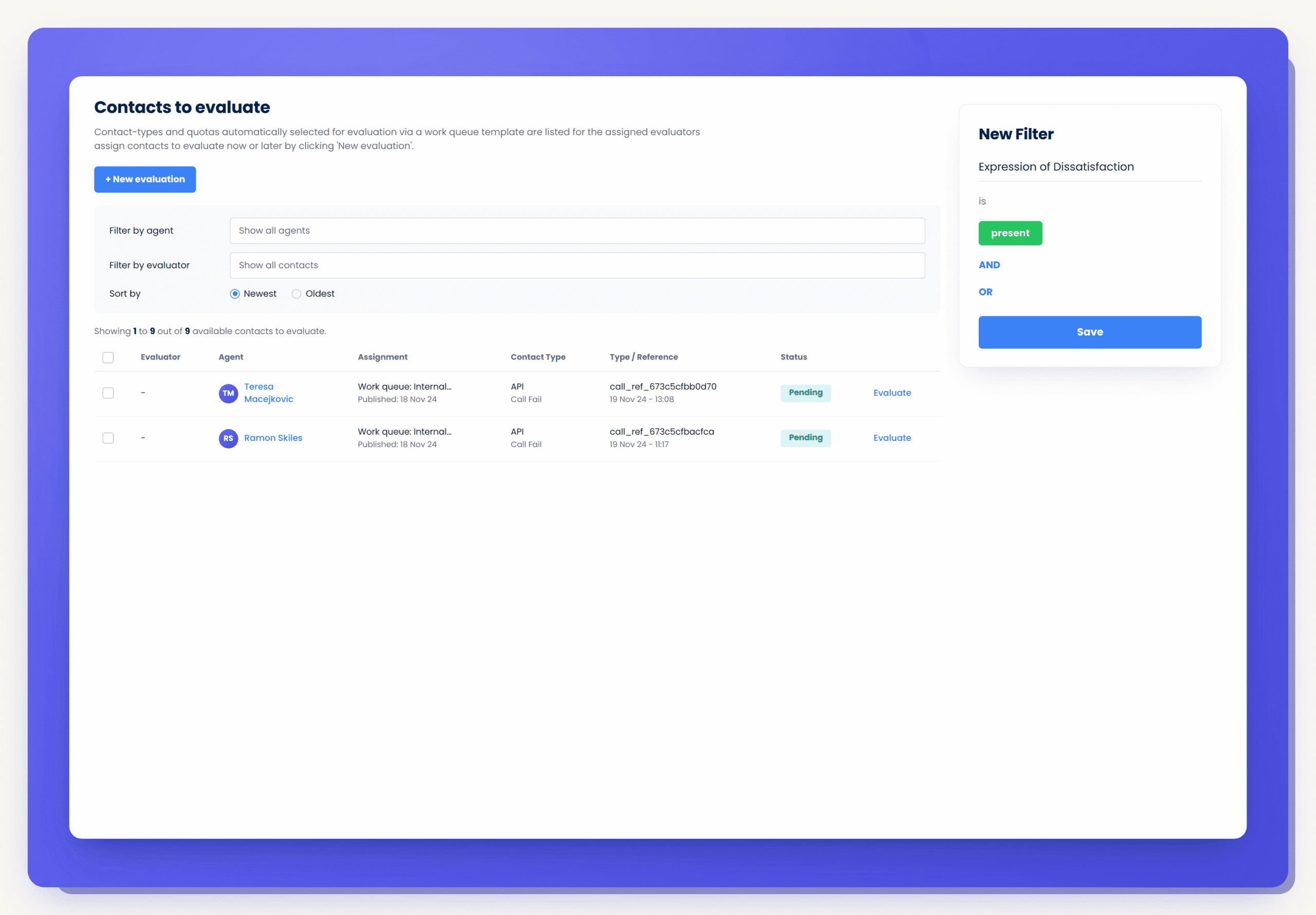The image size is (1316, 915).
Task: Click reference call_ref_673c5cfbacfca
Action: (x=662, y=432)
